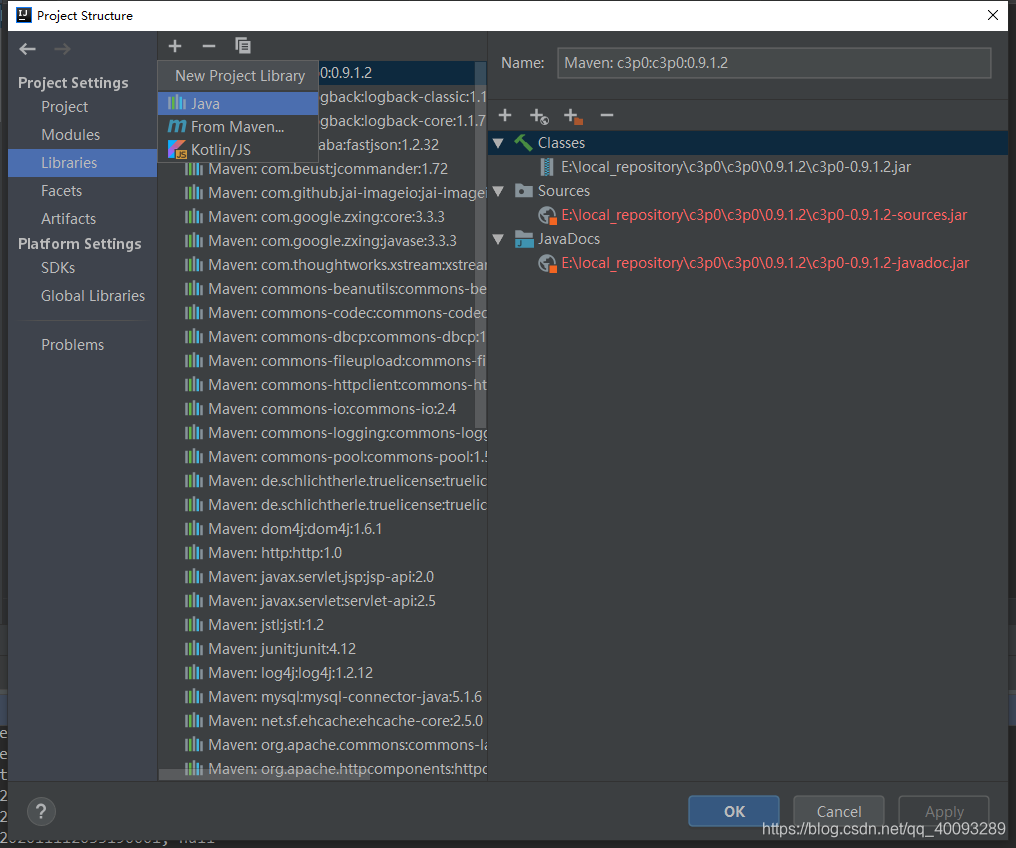Screen dimensions: 1016x848
Task: Click library icon beside http:http:1.0
Action: pyautogui.click(x=194, y=553)
